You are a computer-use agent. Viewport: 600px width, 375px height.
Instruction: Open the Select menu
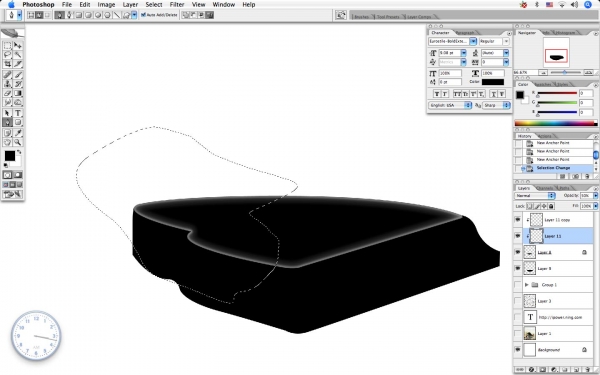coord(154,5)
